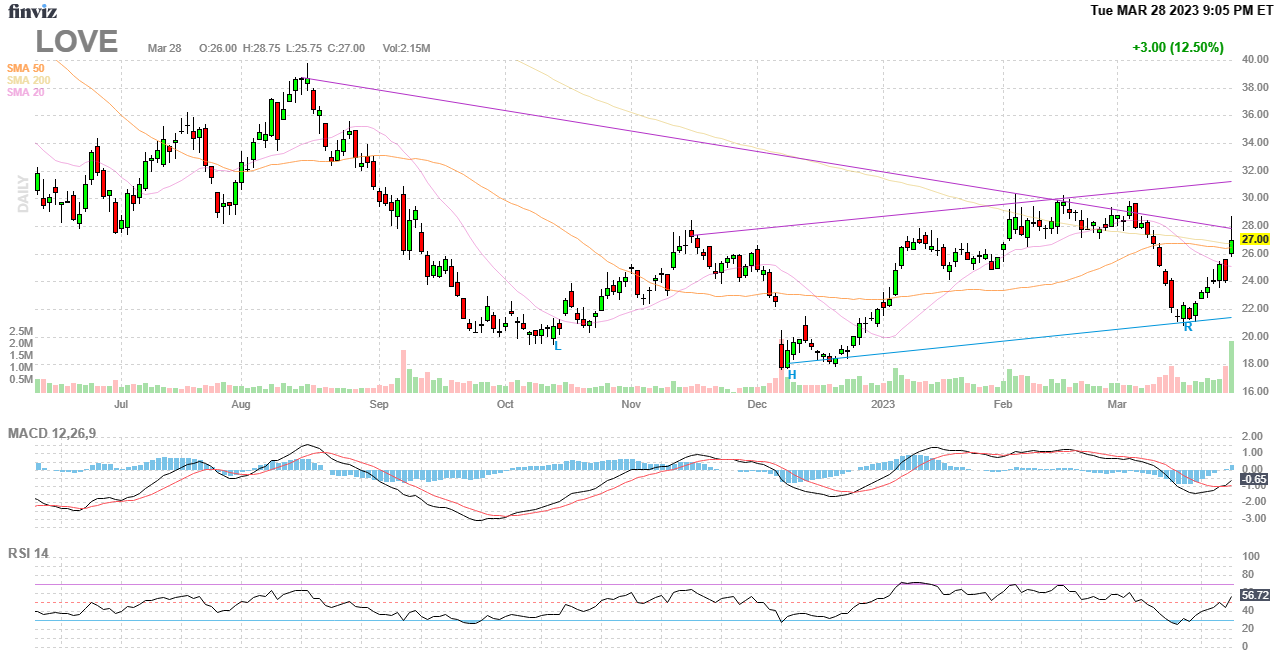Click the vertical DAILY timeframe label
This screenshot has width=1282, height=662.
[x=22, y=193]
